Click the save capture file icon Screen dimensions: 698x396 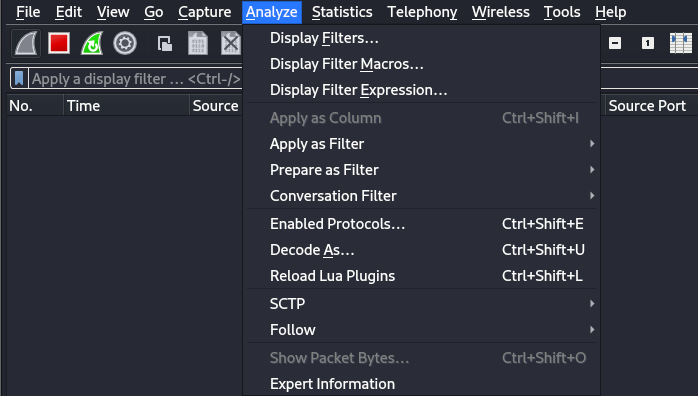coord(198,44)
